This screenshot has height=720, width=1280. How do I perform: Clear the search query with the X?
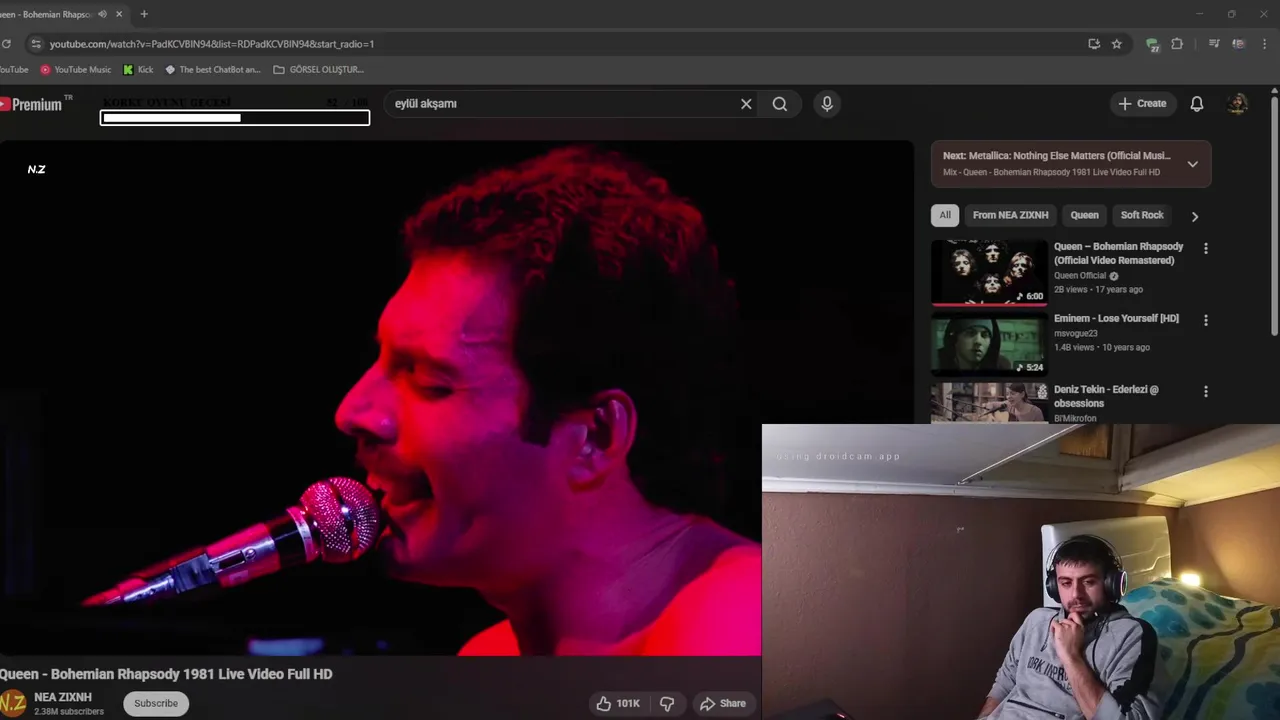(746, 104)
